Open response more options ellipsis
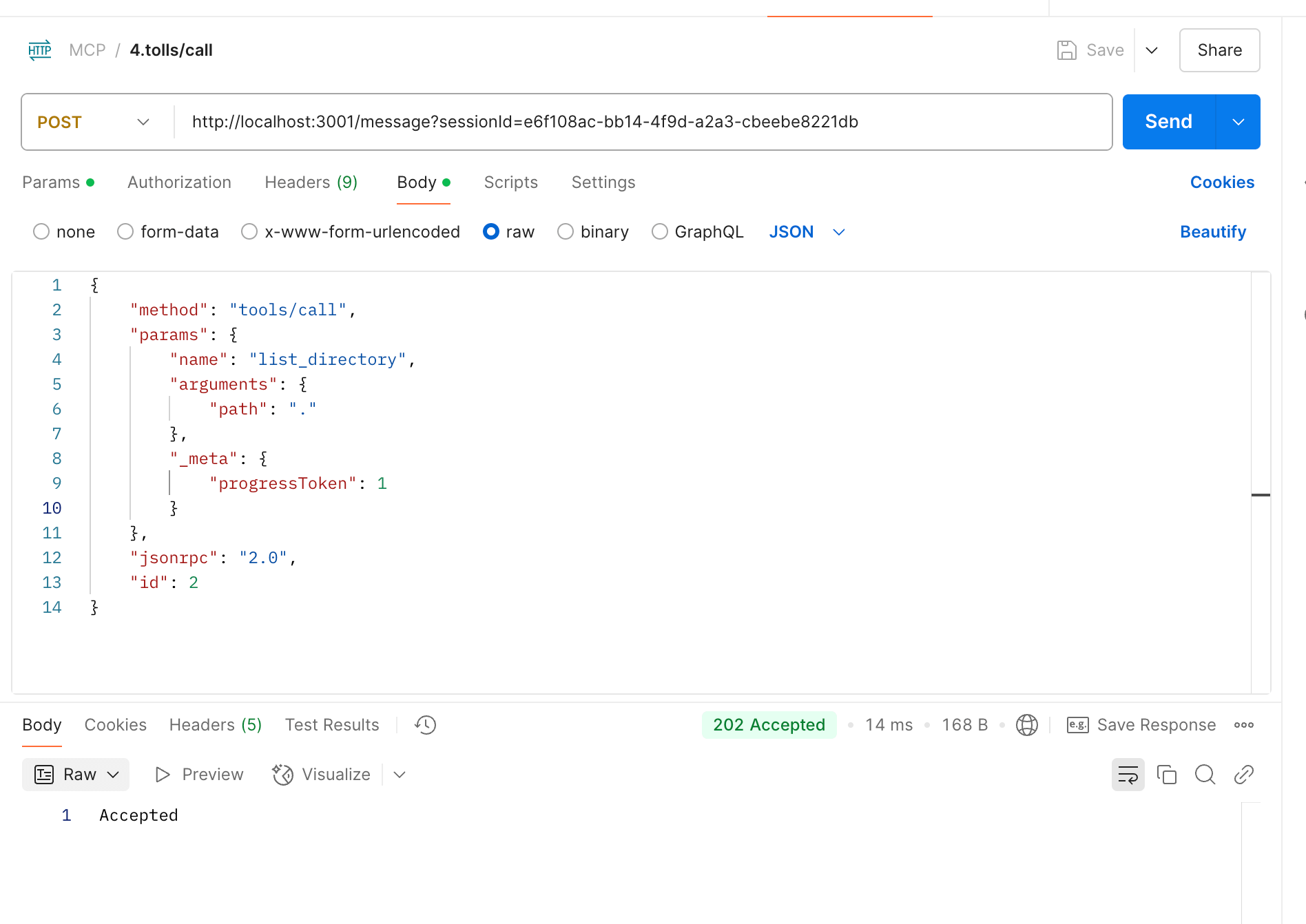Viewport: 1306px width, 924px height. (x=1244, y=725)
